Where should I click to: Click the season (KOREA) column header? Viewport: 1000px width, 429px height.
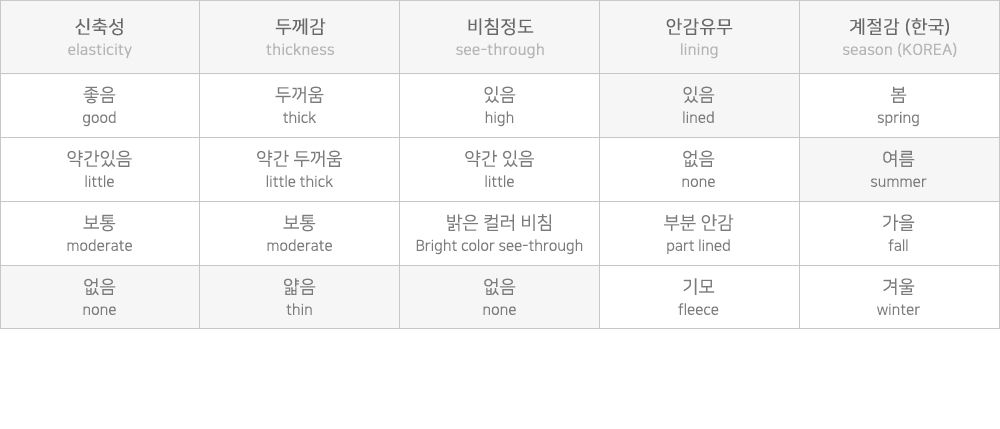coord(899,37)
